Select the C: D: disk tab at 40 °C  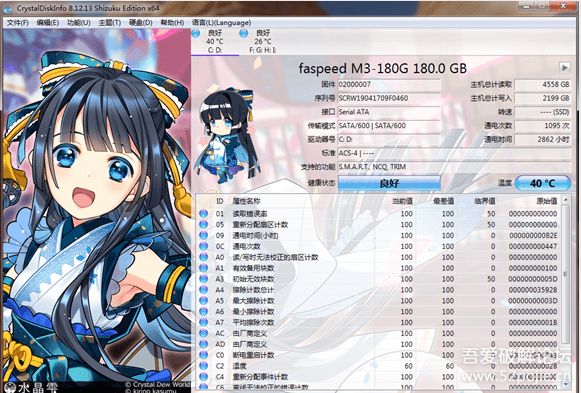tap(215, 41)
